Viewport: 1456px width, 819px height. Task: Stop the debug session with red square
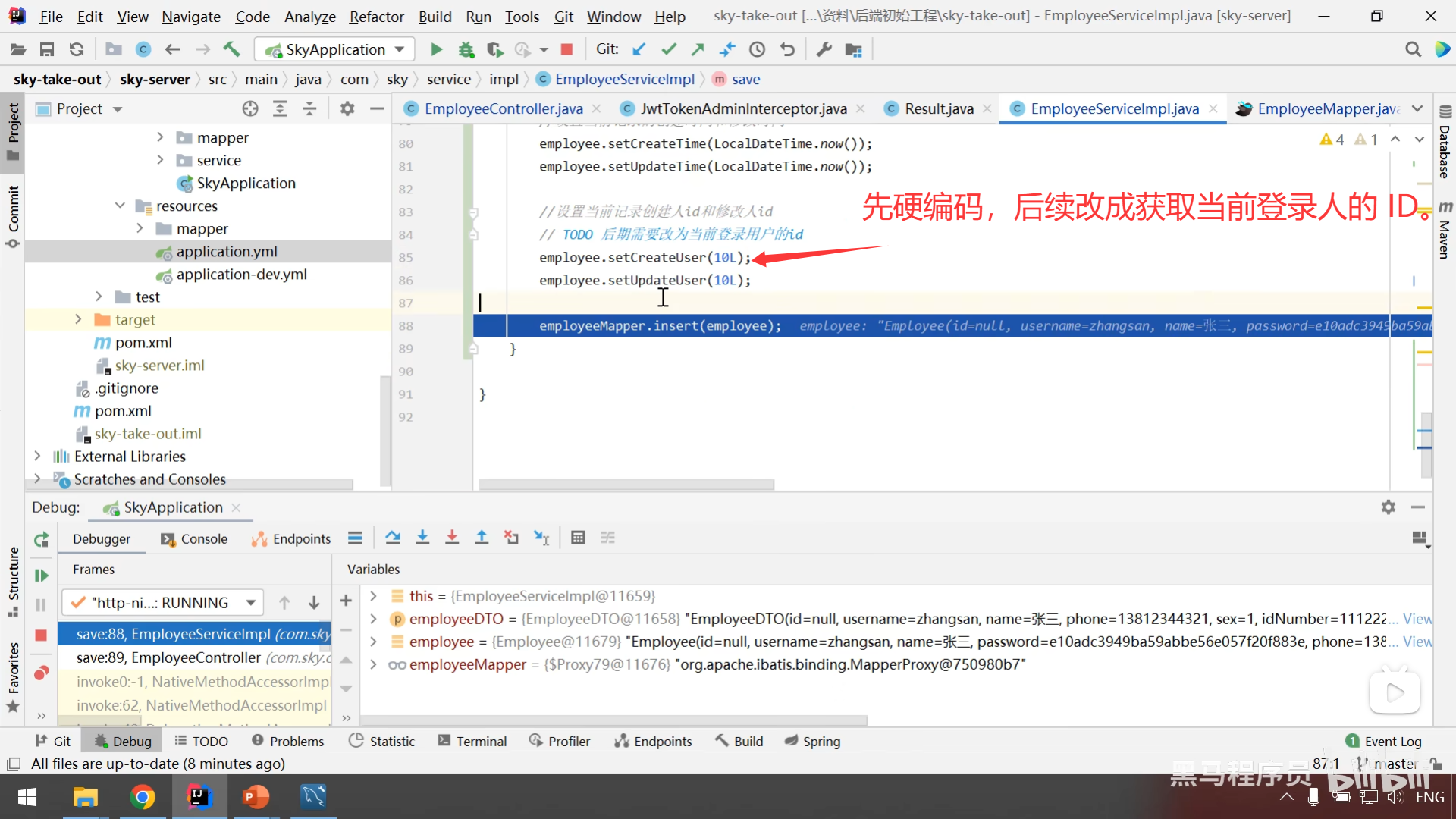tap(41, 635)
